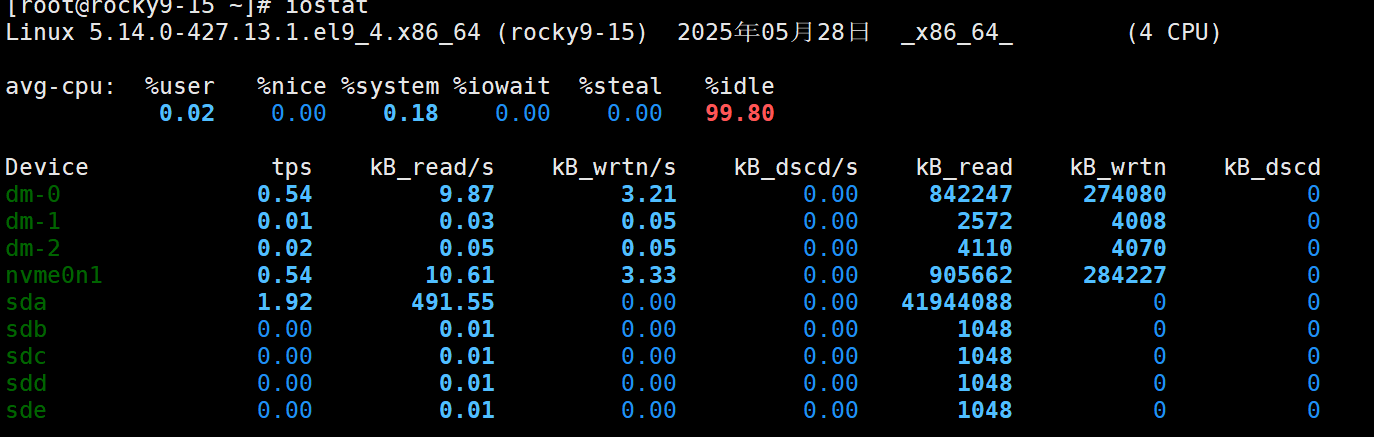The width and height of the screenshot is (1374, 437).
Task: Click the kB_wrtn/s column header
Action: [x=614, y=167]
